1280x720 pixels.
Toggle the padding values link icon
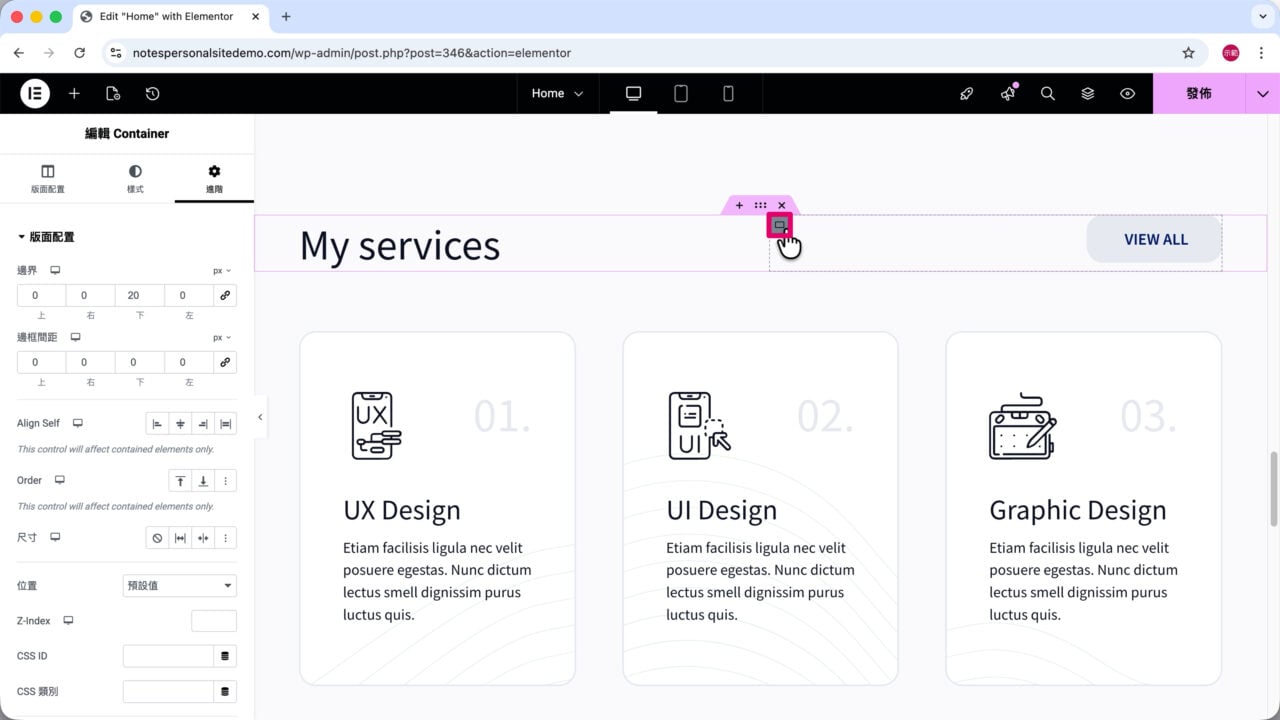point(225,362)
